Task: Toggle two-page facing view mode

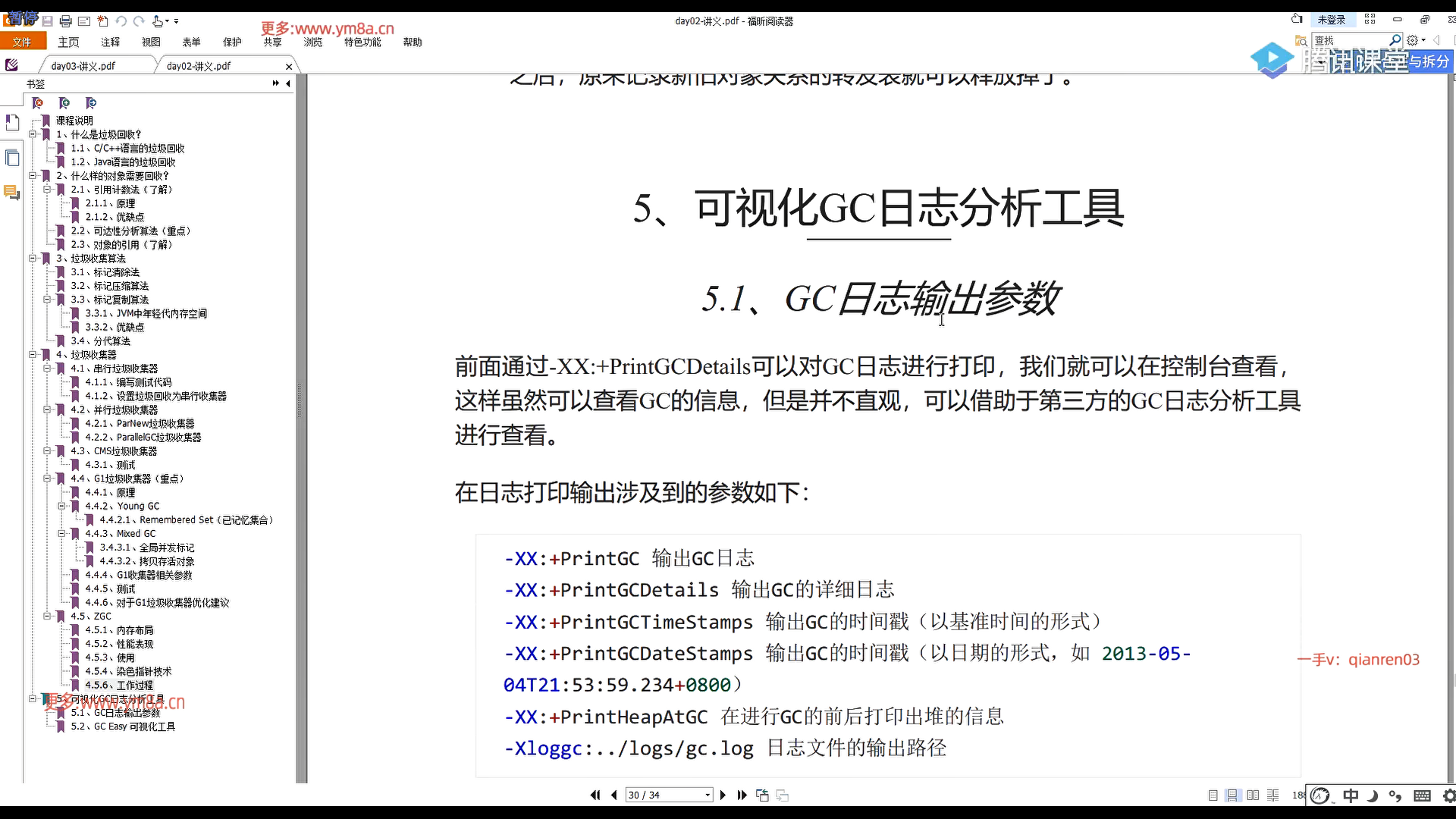Action: pyautogui.click(x=1253, y=795)
